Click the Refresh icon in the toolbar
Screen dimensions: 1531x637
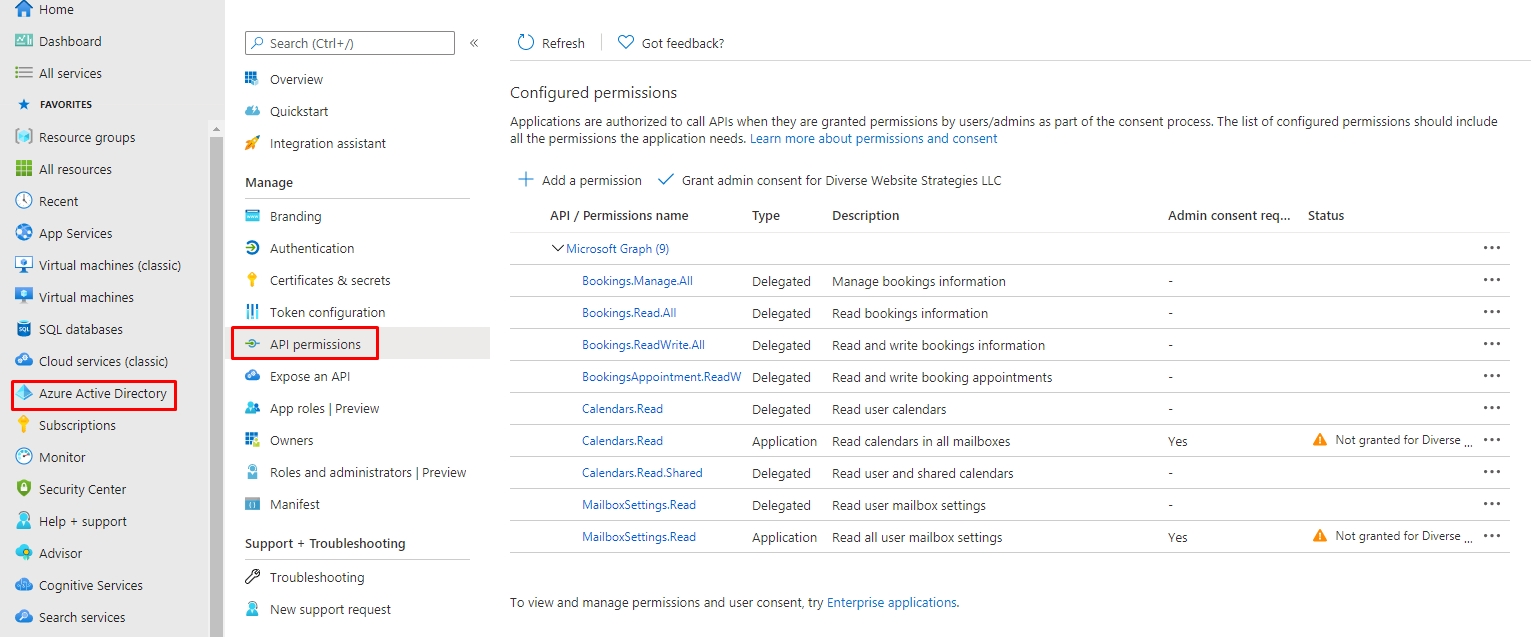click(x=526, y=42)
